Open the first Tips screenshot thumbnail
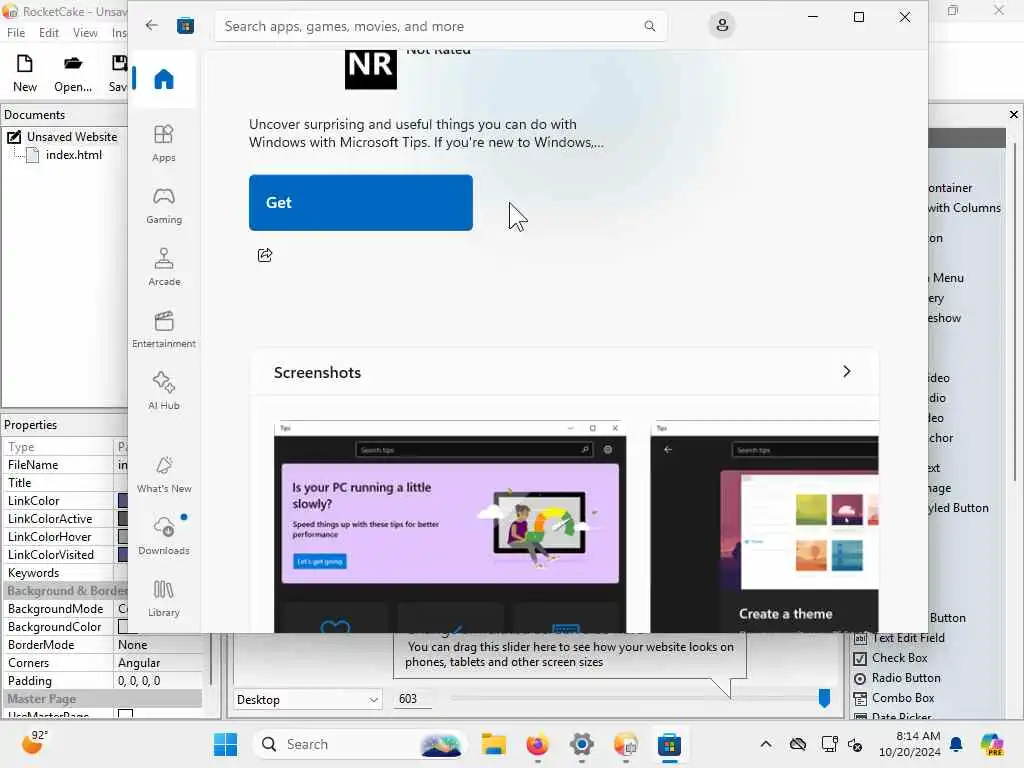The height and width of the screenshot is (768, 1024). [x=450, y=526]
